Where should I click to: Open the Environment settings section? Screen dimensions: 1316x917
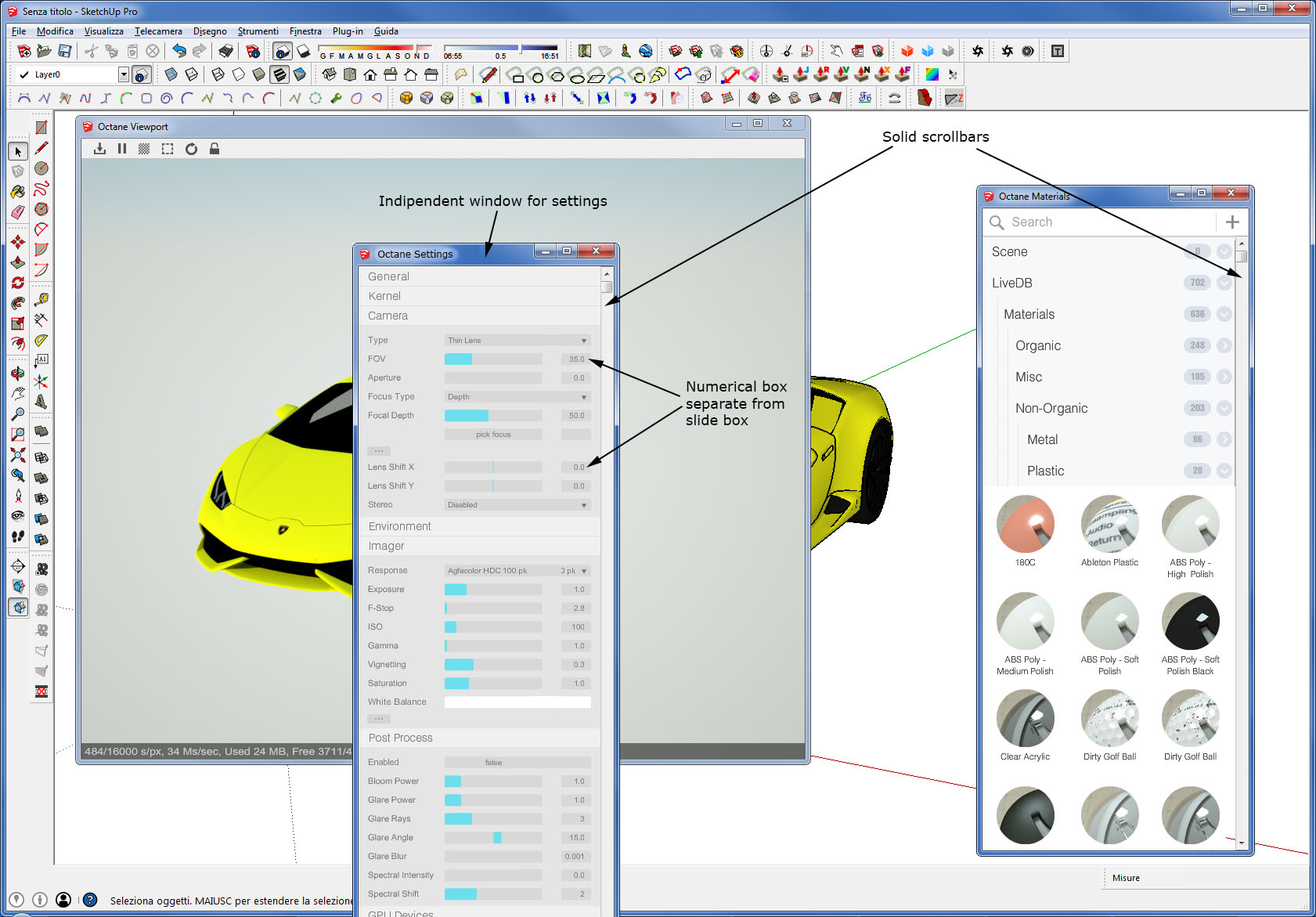[x=479, y=526]
